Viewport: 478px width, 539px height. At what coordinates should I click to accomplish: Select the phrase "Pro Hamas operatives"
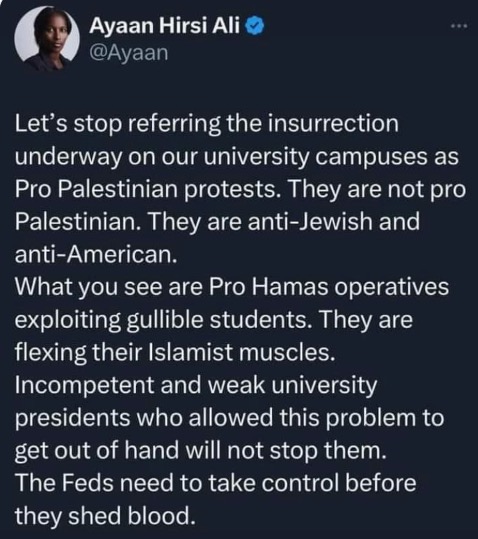pos(329,287)
